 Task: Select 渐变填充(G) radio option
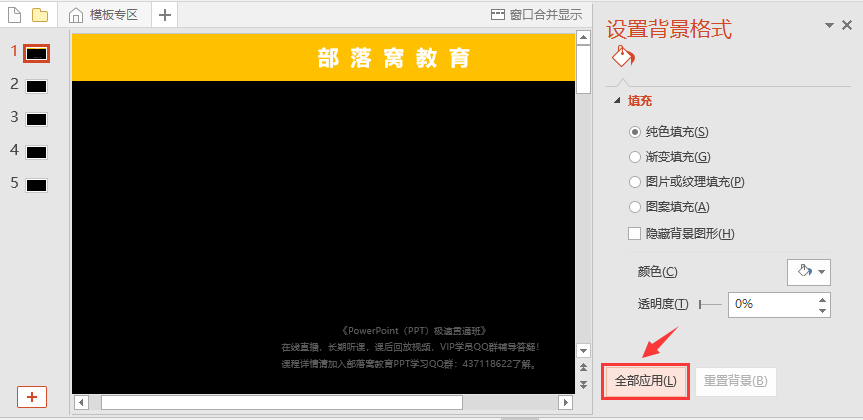point(635,157)
